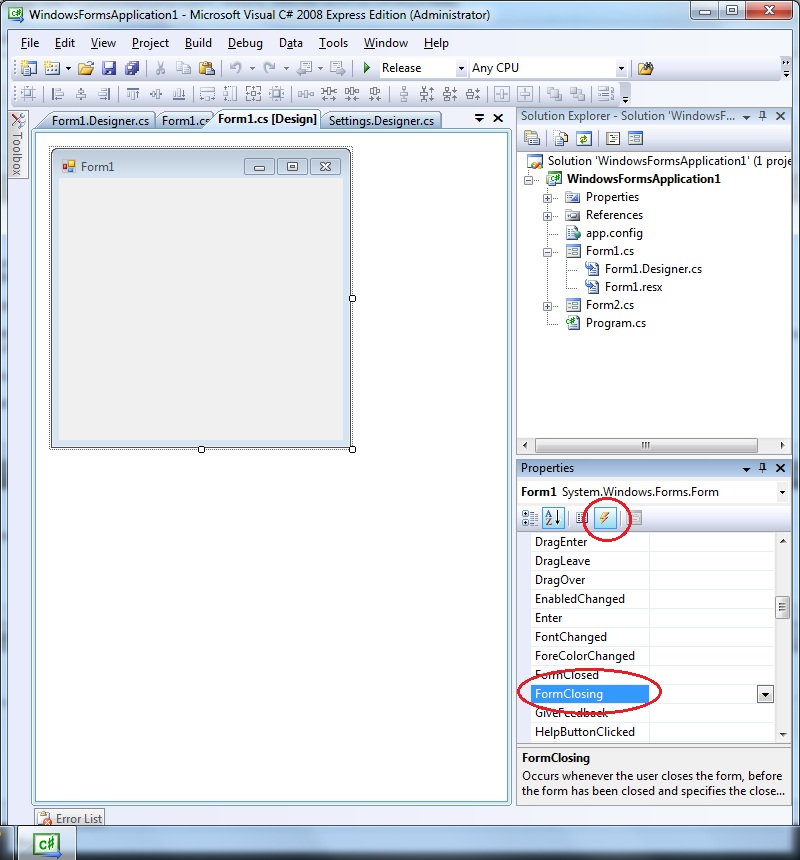This screenshot has width=800, height=860.
Task: Save the current file with floppy icon
Action: click(x=109, y=68)
